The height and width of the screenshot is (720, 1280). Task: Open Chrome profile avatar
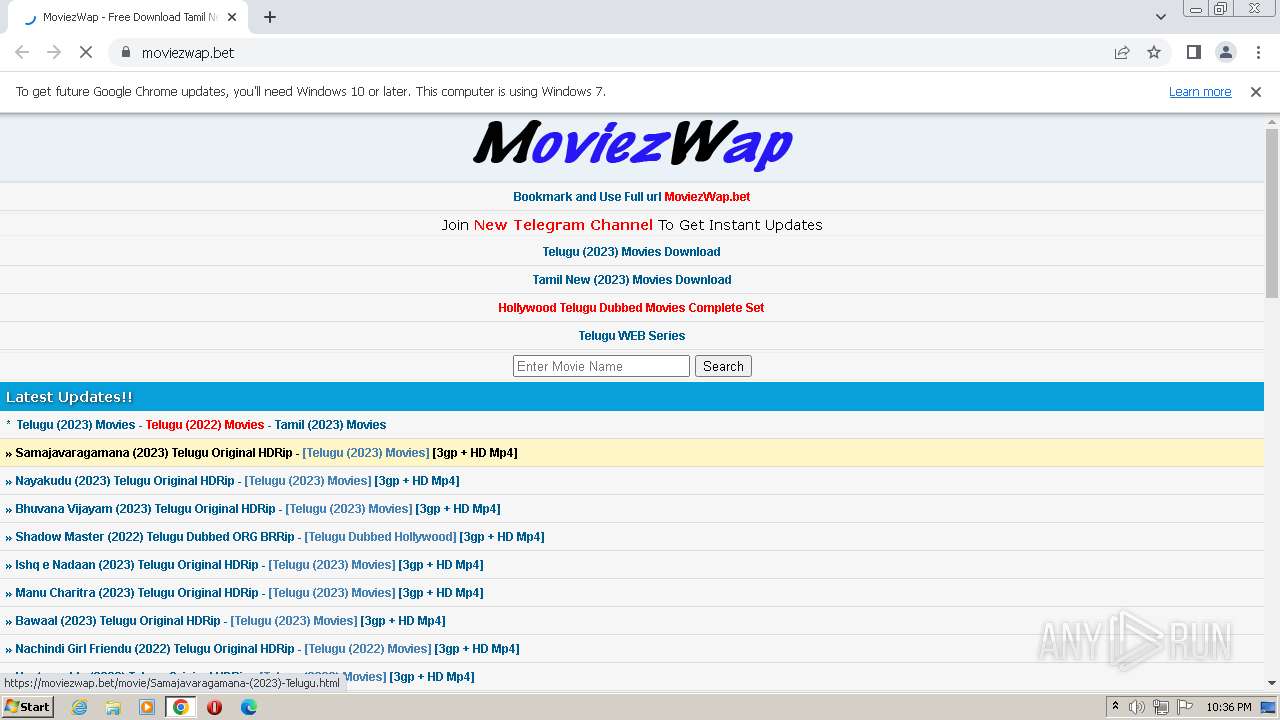(1225, 52)
